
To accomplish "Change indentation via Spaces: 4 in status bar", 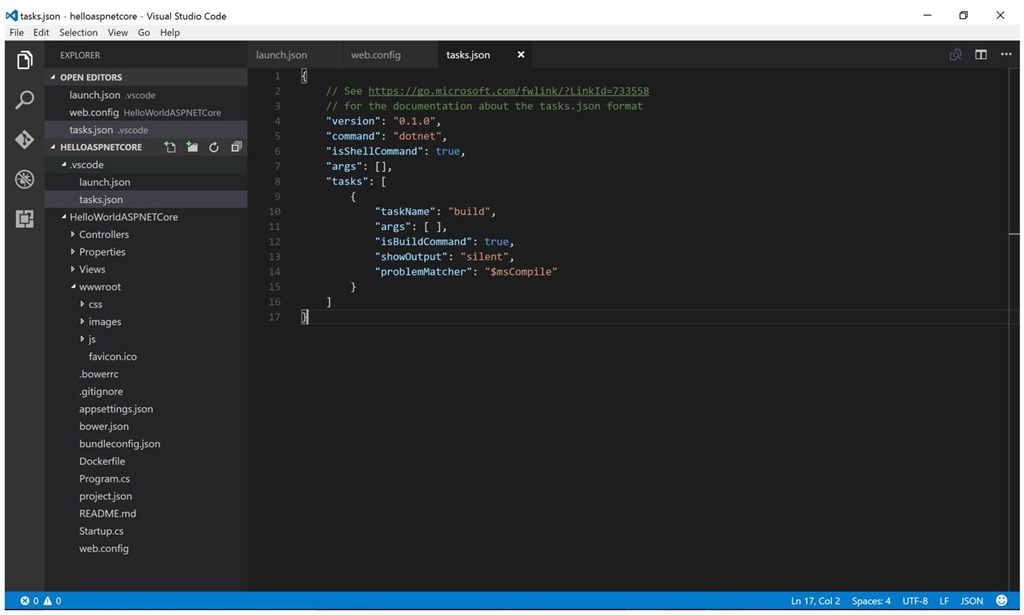I will pyautogui.click(x=871, y=601).
